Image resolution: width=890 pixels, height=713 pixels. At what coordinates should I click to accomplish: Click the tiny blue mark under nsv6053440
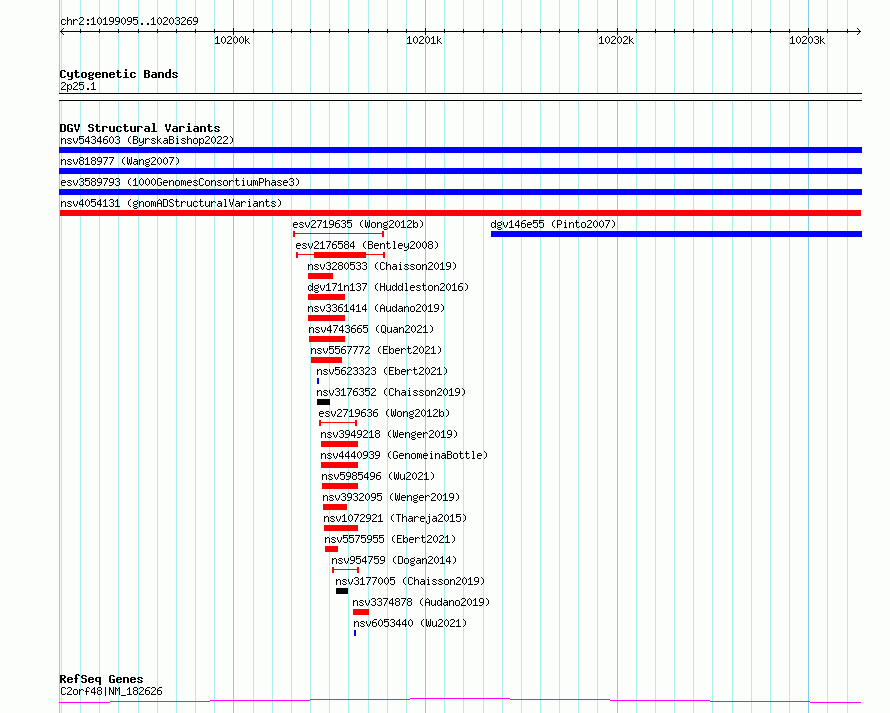pyautogui.click(x=355, y=633)
